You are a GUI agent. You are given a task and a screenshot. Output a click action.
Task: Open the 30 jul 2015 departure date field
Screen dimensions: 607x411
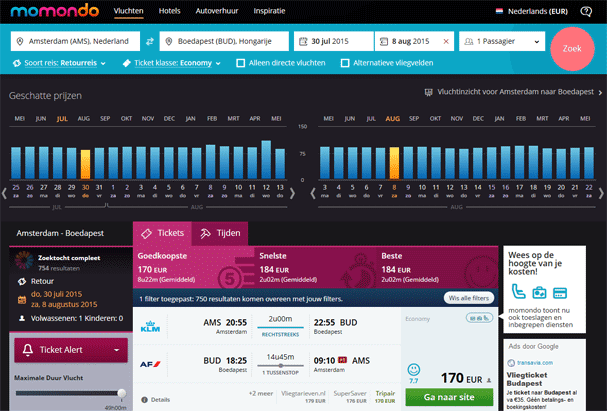coord(334,41)
